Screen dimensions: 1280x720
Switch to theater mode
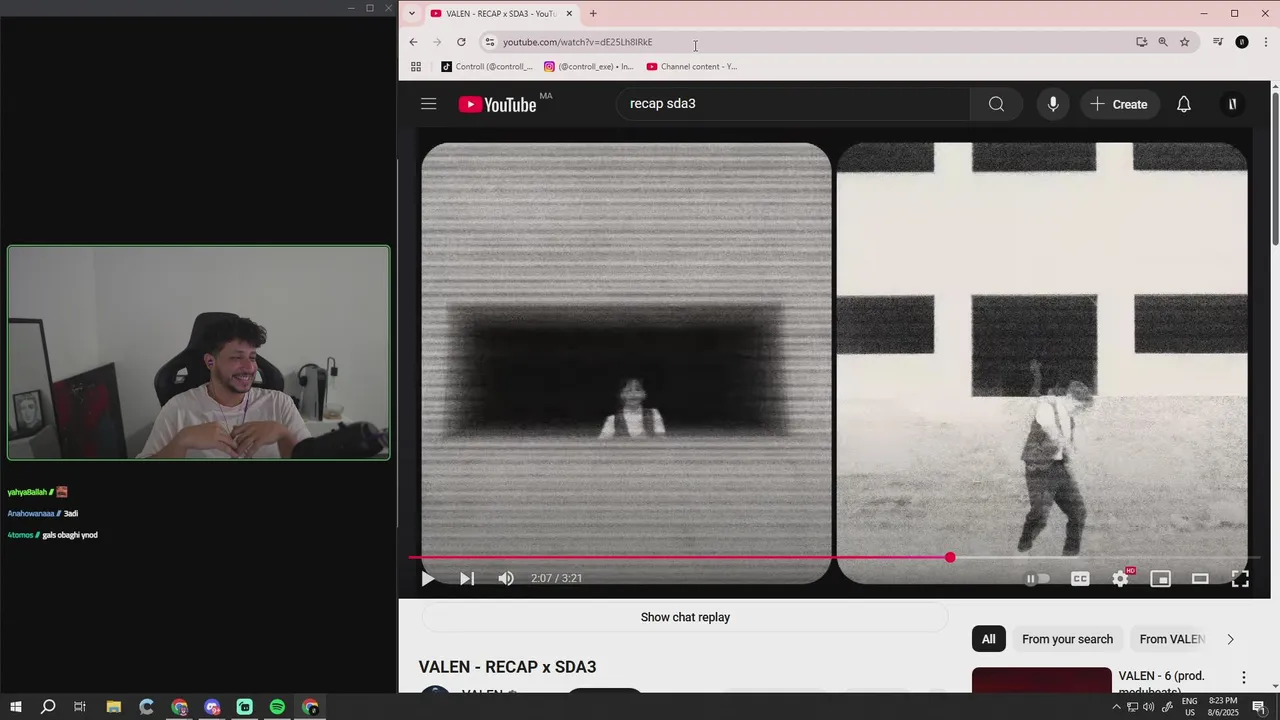[1200, 578]
